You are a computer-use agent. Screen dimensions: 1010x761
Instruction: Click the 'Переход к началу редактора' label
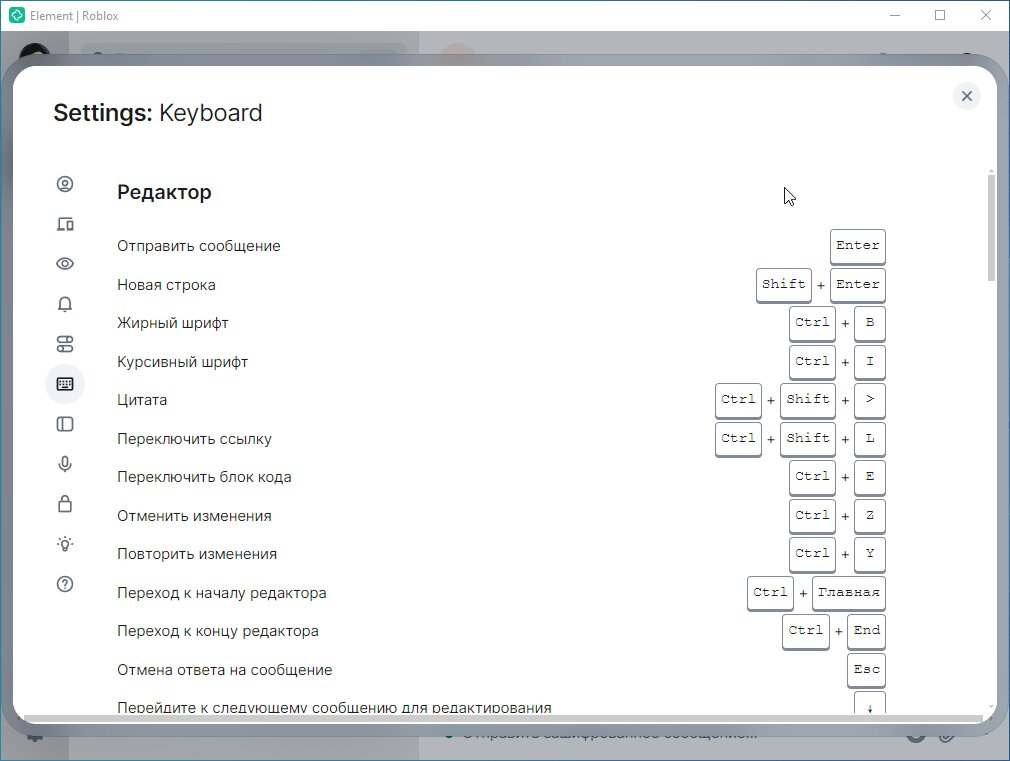click(x=222, y=593)
